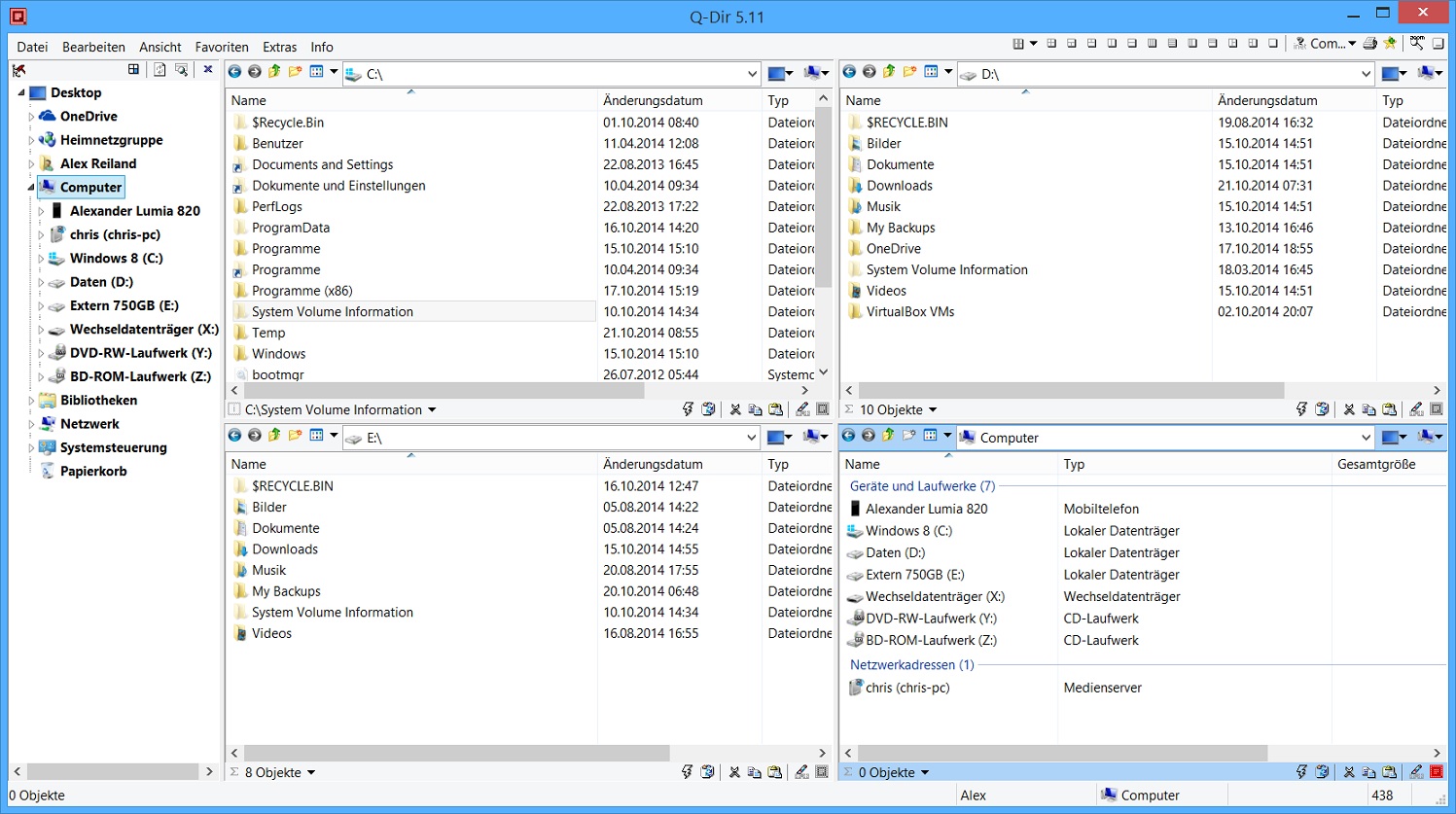Viewport: 1456px width, 814px height.
Task: Expand the Bibliotheken tree node
Action: coord(31,401)
